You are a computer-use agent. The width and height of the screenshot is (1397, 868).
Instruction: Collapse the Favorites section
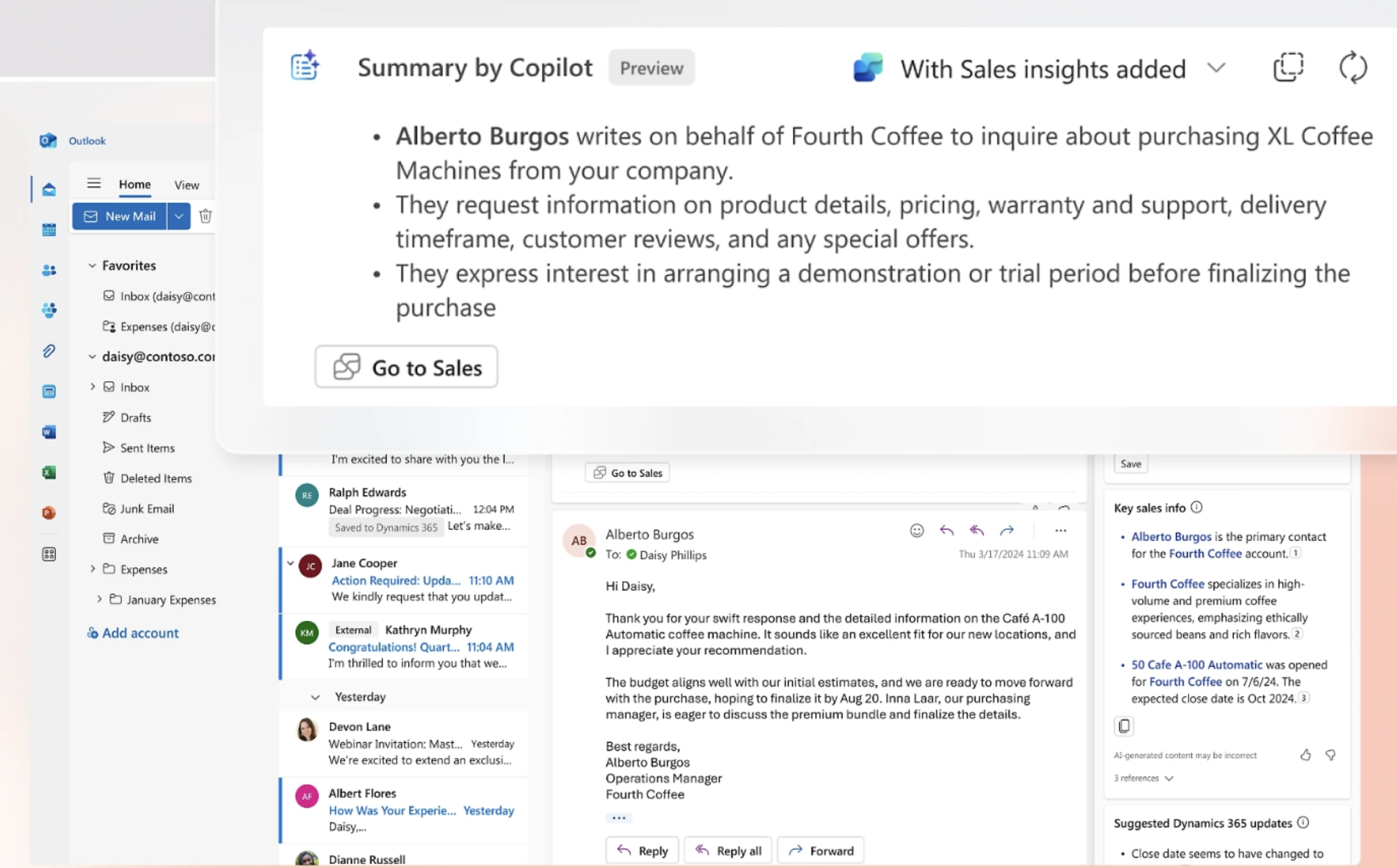pos(92,265)
